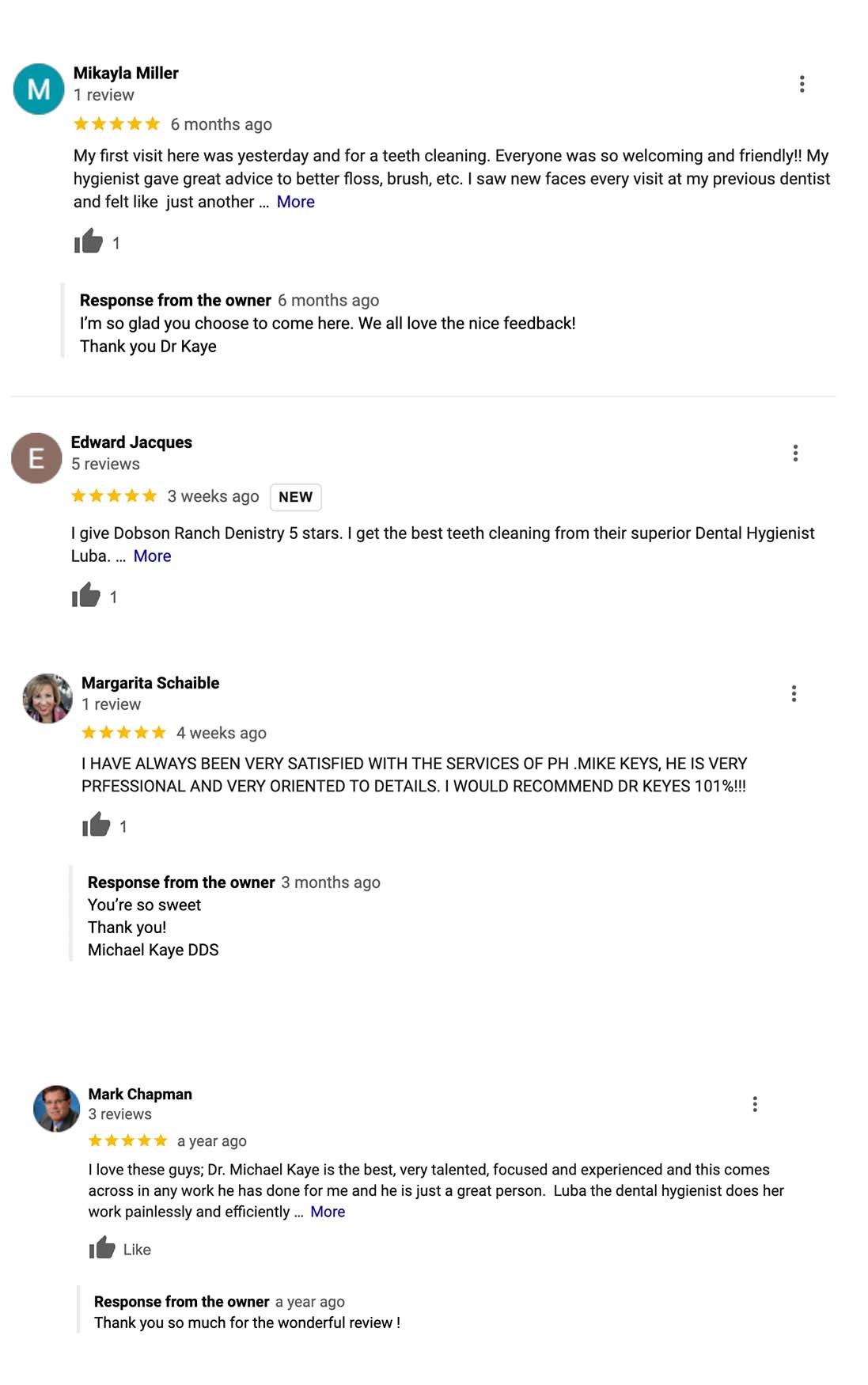Like Edward Jacques' review with thumbs up
Viewport: 868px width, 1385px height.
(x=86, y=595)
